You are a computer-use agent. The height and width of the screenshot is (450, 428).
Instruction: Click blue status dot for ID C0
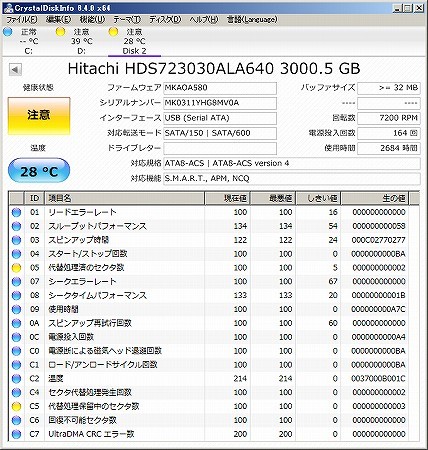(16, 351)
